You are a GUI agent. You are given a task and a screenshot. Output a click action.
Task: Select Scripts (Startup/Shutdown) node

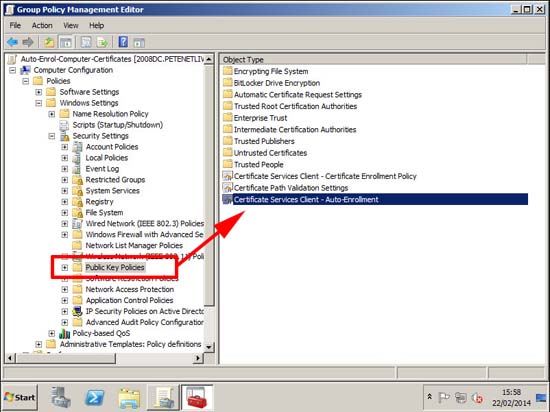tap(118, 125)
